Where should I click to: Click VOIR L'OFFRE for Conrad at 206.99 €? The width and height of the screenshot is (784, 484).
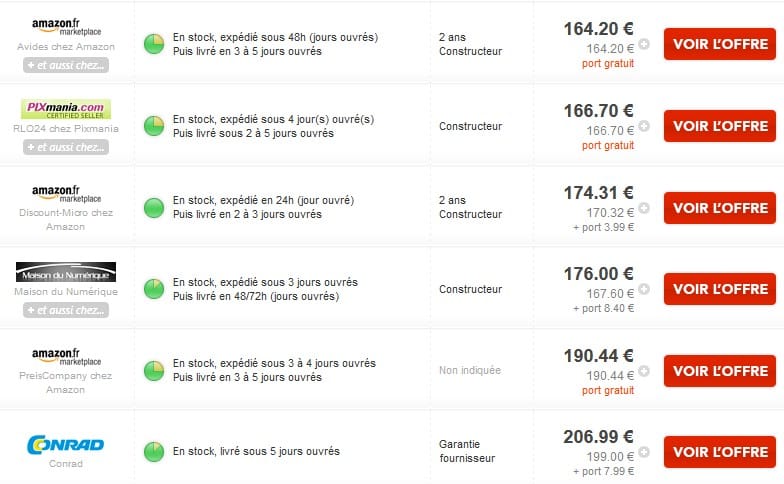[720, 452]
